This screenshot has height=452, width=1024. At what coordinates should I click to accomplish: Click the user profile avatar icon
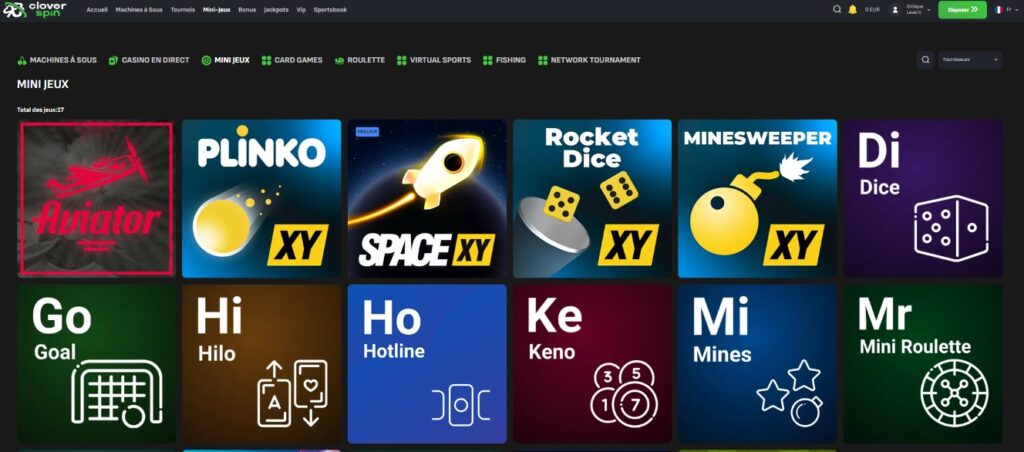(x=895, y=10)
